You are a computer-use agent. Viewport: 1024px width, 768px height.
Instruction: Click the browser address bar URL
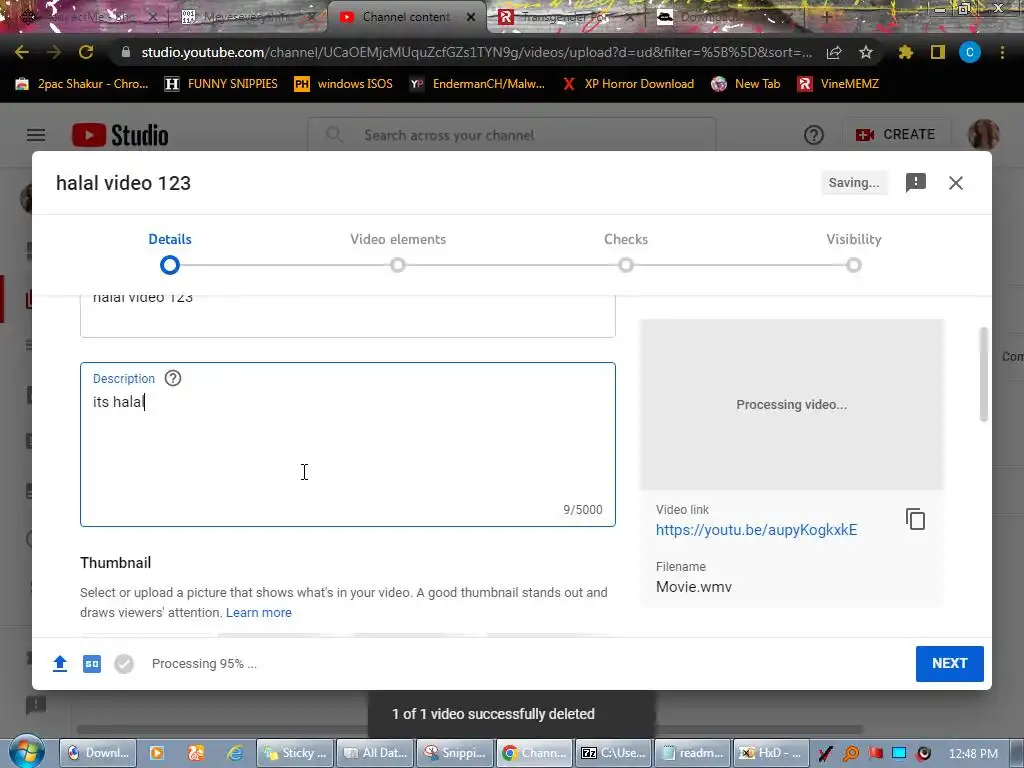[477, 52]
